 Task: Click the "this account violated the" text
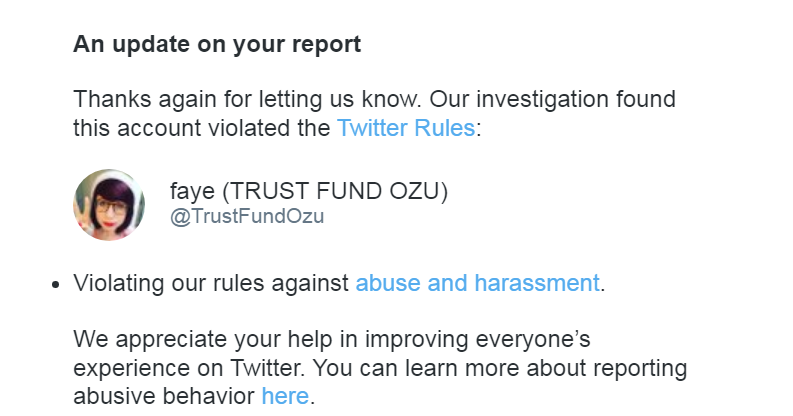click(x=202, y=128)
